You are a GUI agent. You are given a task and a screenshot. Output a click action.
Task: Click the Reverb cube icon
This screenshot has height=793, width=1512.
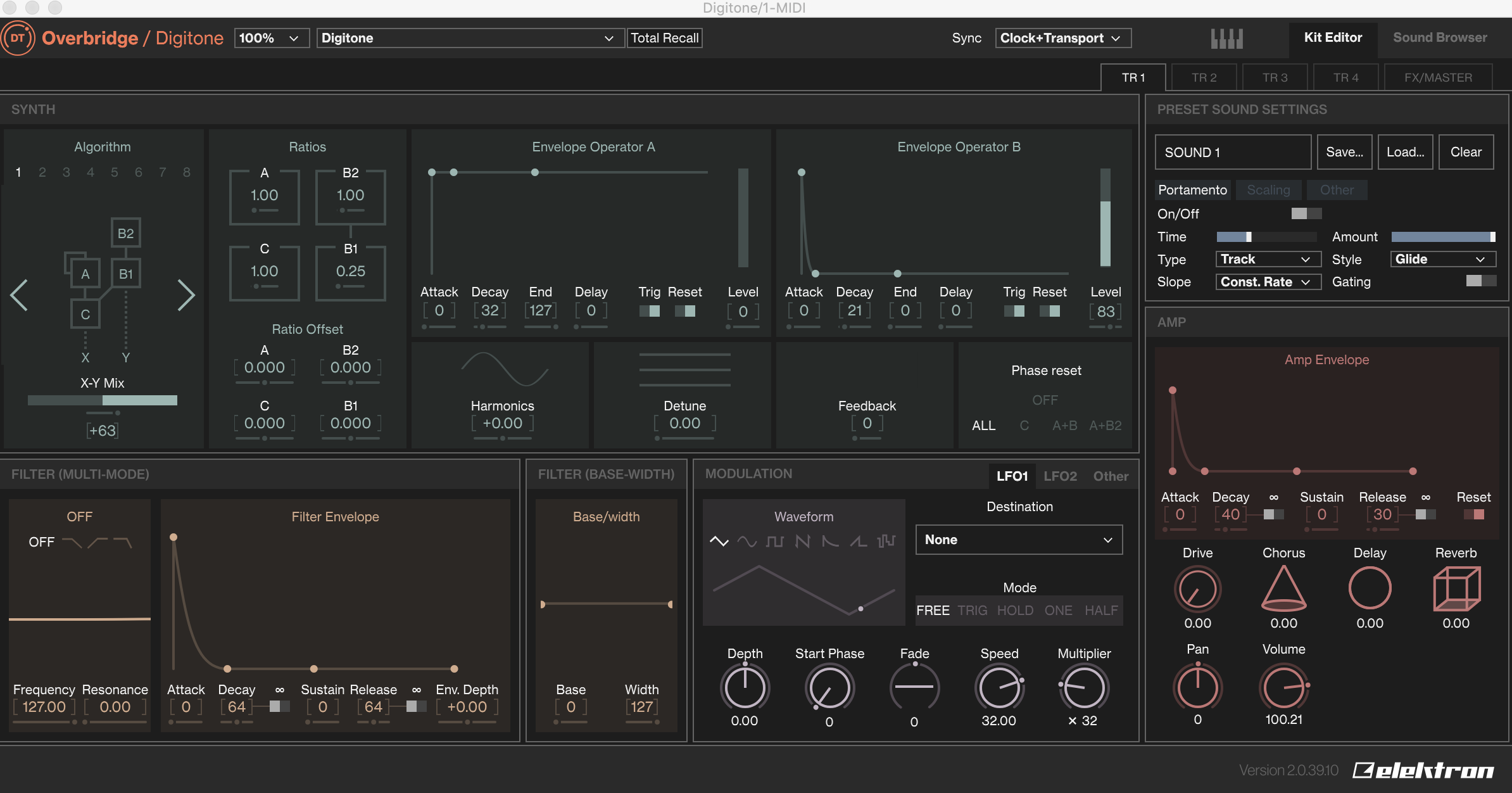pyautogui.click(x=1456, y=588)
